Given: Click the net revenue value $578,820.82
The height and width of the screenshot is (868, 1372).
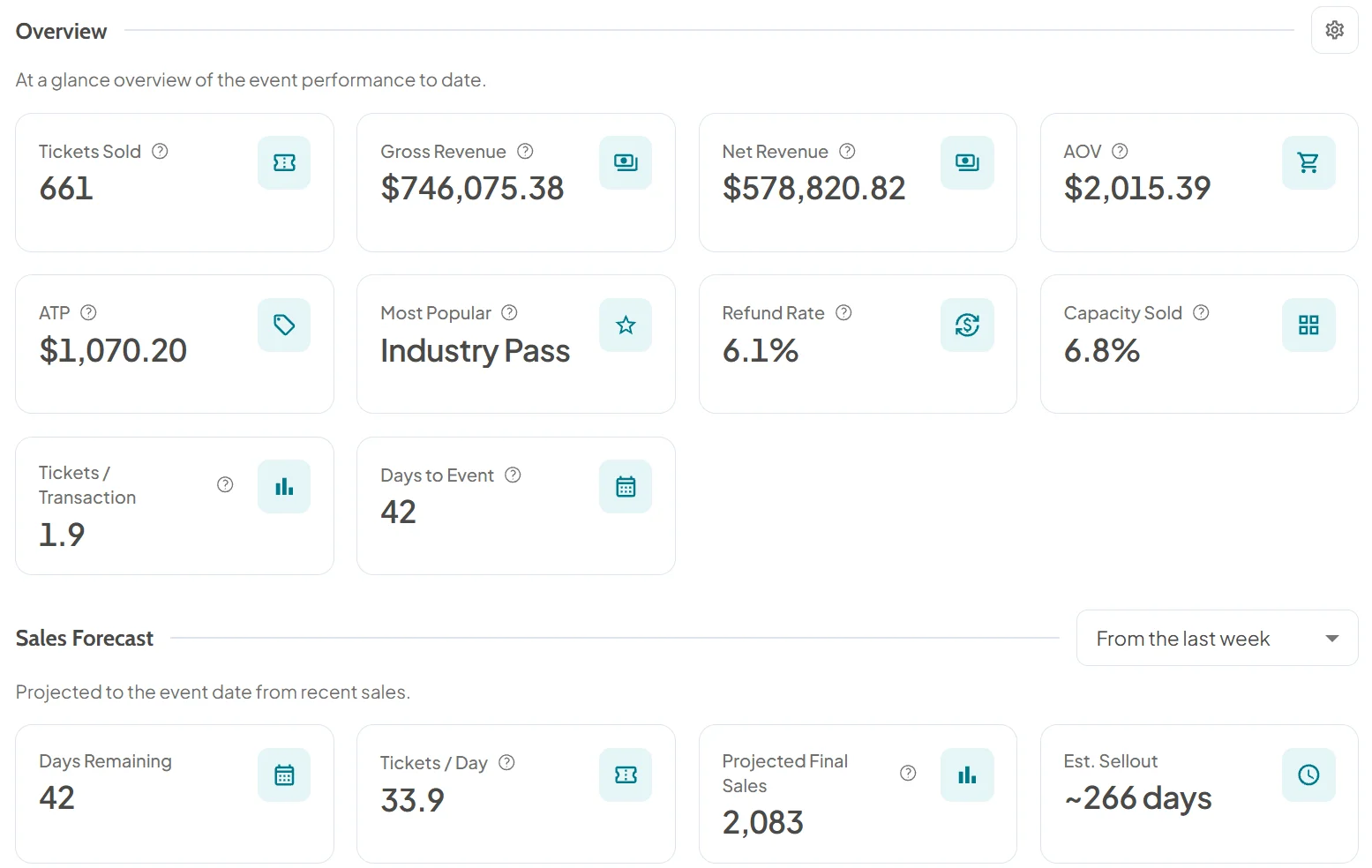Looking at the screenshot, I should 813,188.
